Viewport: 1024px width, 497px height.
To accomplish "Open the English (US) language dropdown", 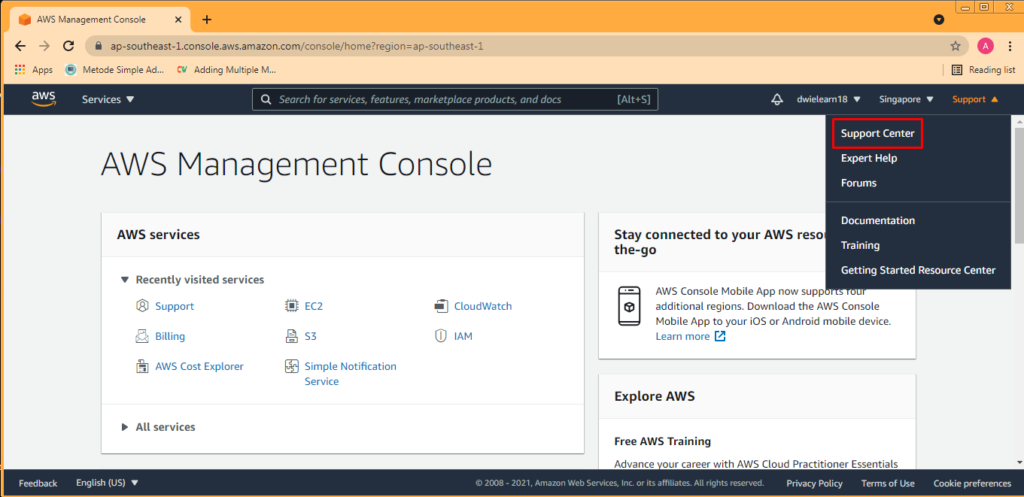I will [108, 483].
